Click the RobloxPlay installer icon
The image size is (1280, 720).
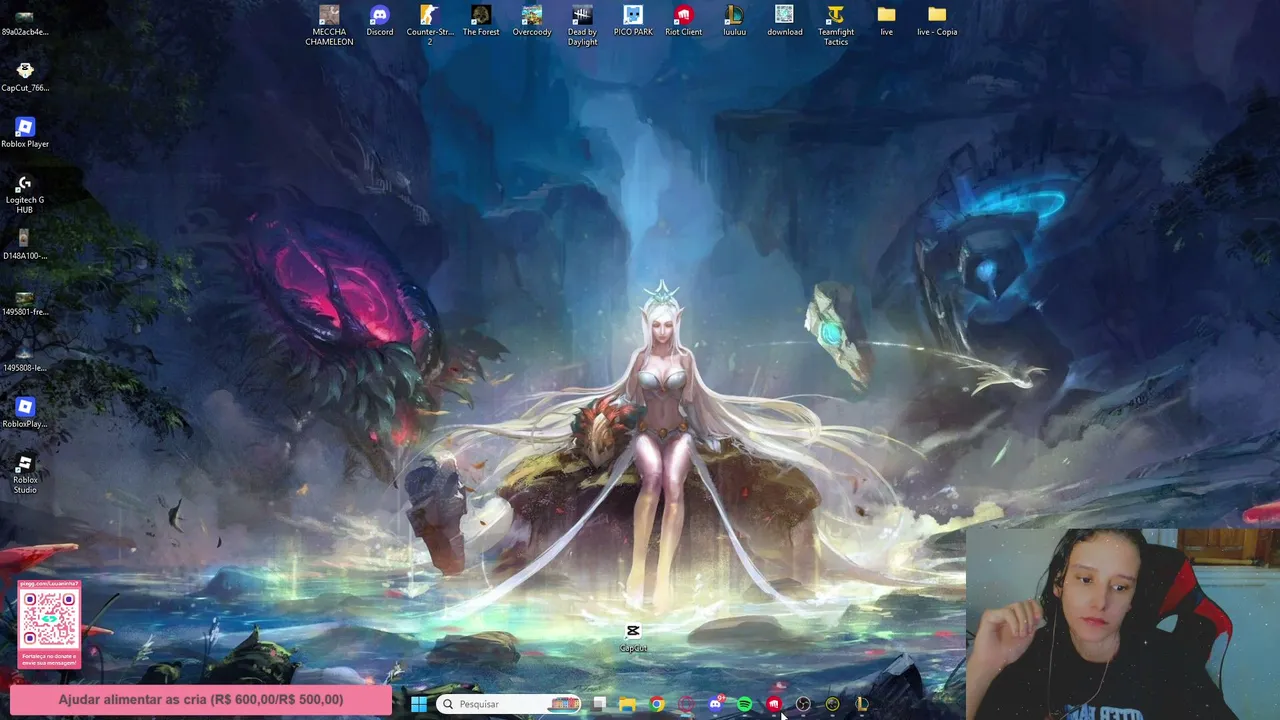tap(25, 413)
